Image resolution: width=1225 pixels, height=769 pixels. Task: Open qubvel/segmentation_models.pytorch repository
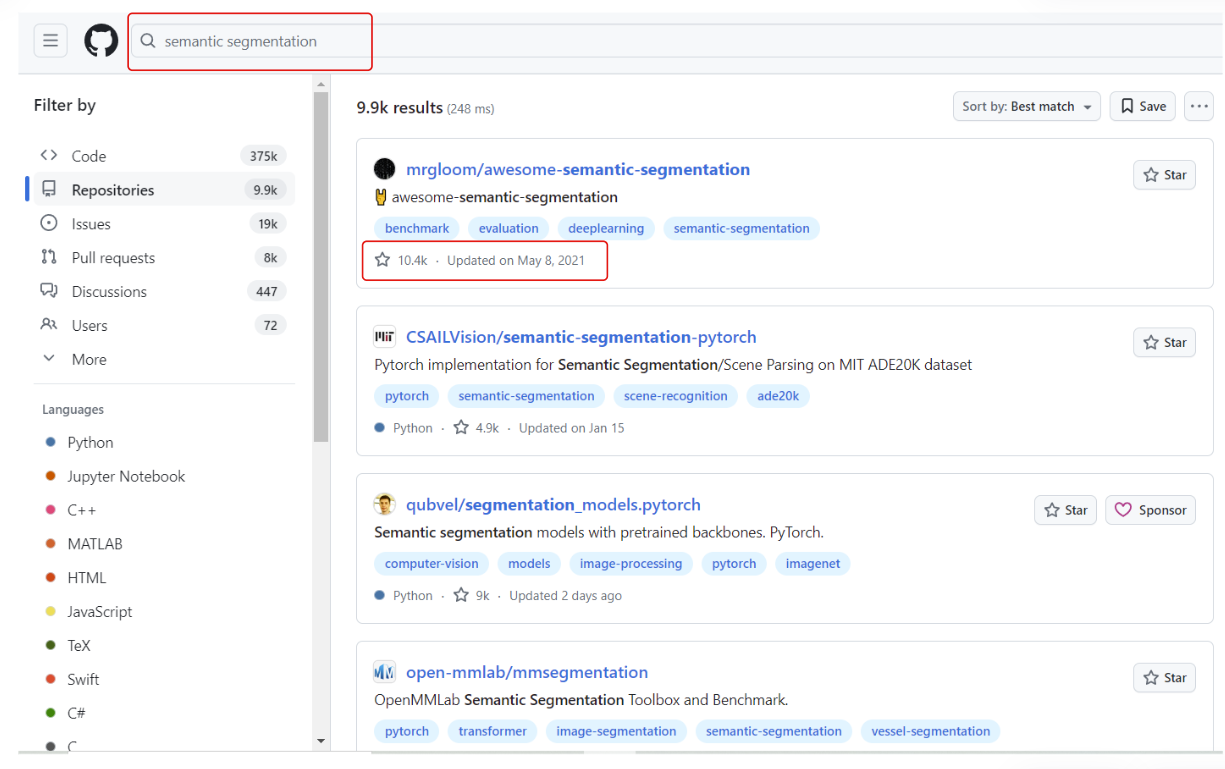coord(553,505)
